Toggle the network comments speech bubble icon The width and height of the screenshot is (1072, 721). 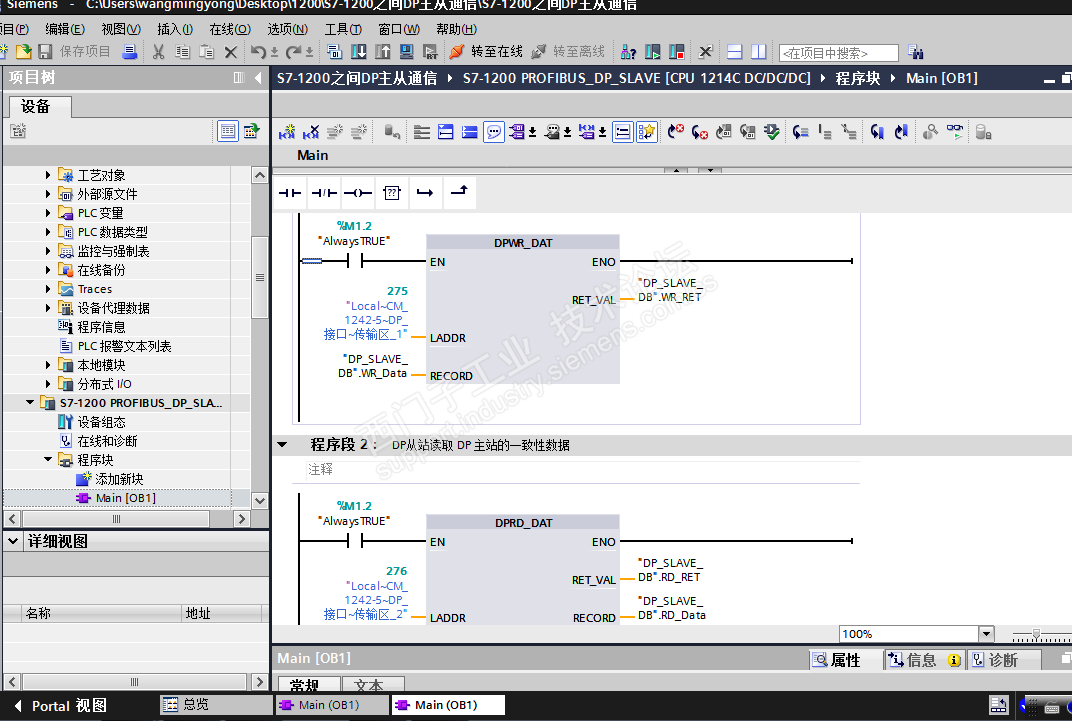[x=494, y=132]
